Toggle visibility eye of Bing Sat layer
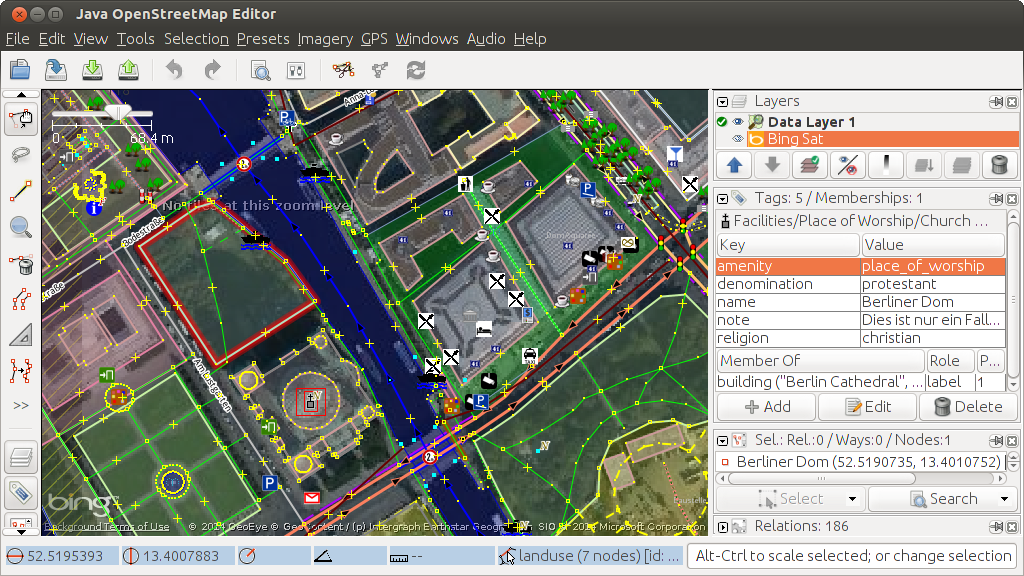 [x=738, y=139]
